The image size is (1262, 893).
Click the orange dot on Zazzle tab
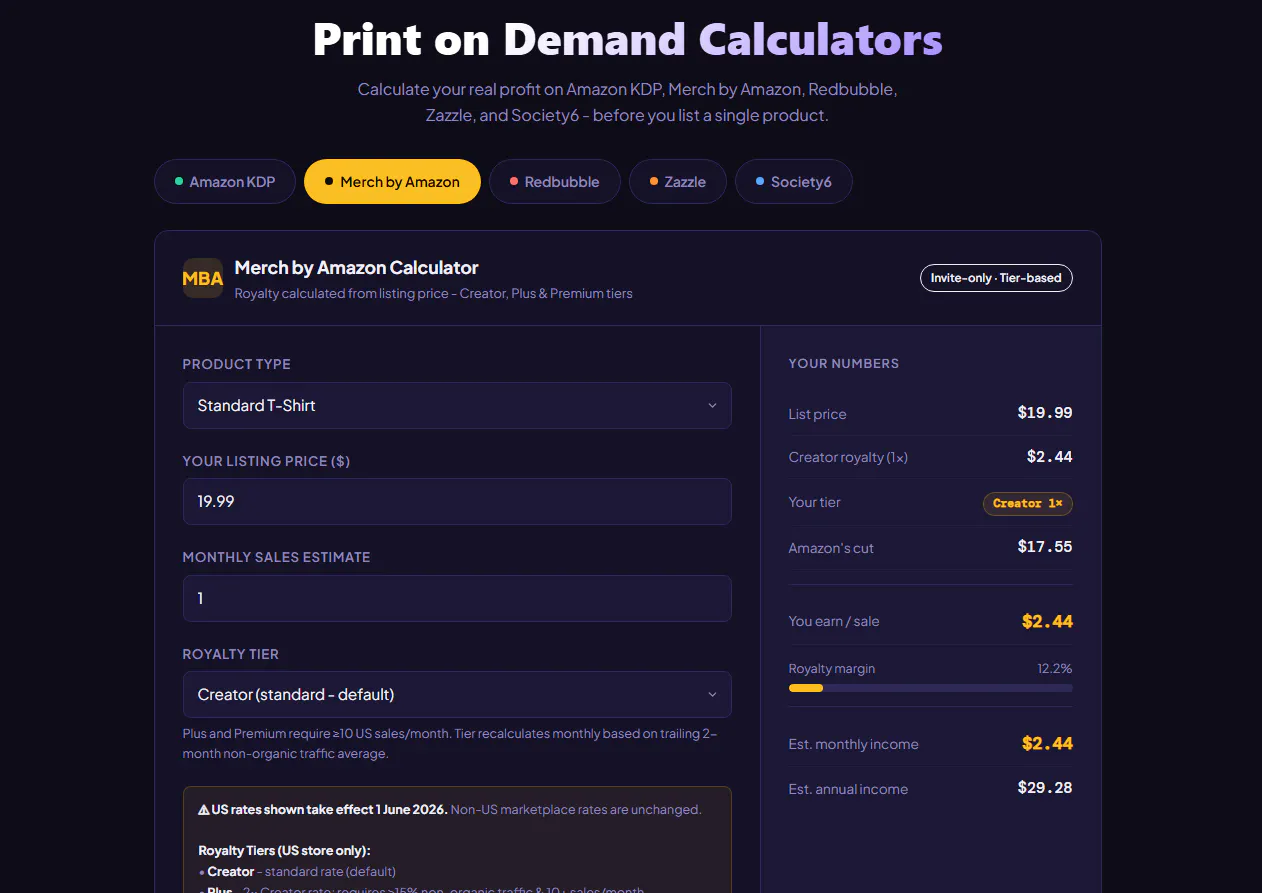coord(654,182)
